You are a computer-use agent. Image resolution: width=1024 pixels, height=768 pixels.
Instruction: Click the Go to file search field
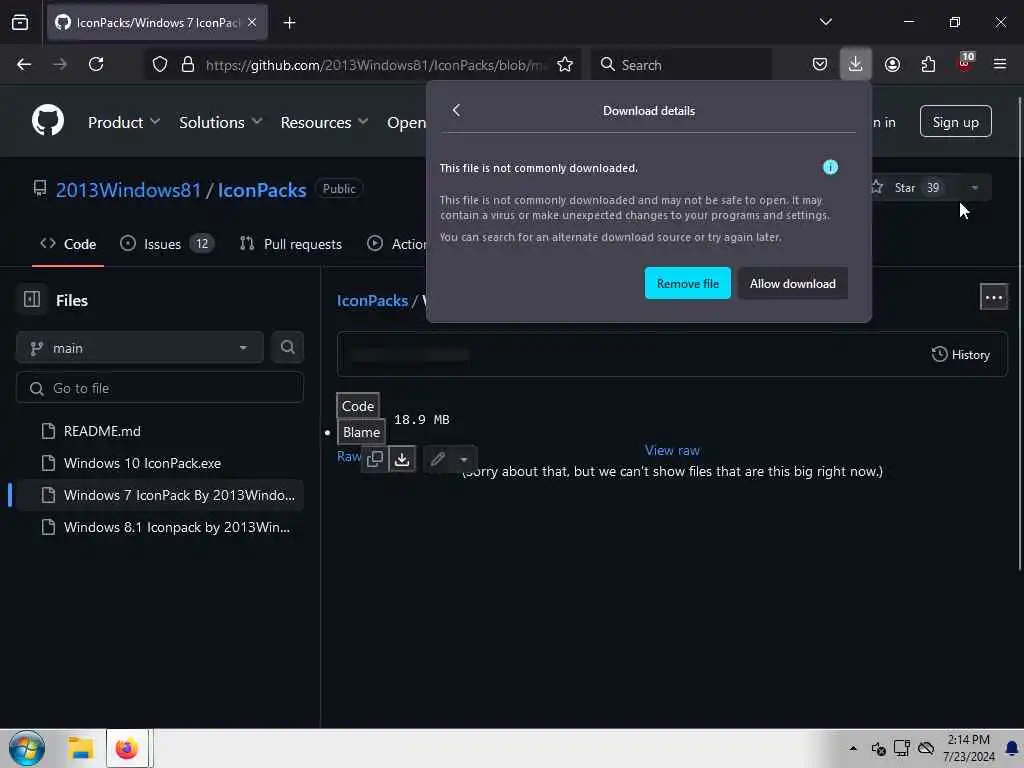point(160,388)
